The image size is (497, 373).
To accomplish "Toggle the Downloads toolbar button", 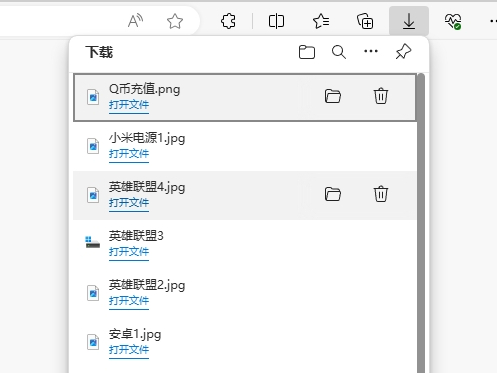I will click(x=409, y=21).
